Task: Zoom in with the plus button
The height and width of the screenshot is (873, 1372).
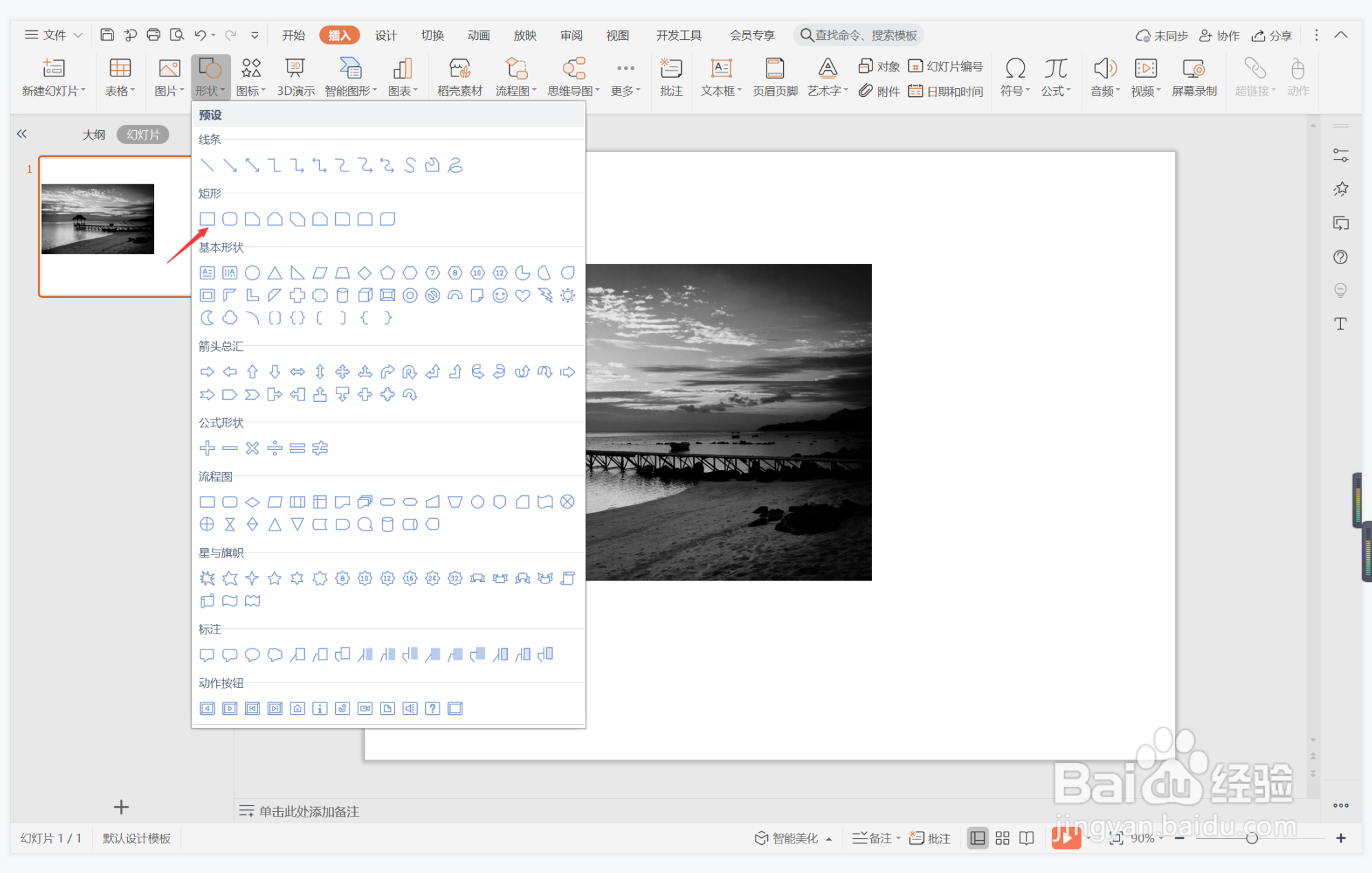Action: pyautogui.click(x=1341, y=838)
